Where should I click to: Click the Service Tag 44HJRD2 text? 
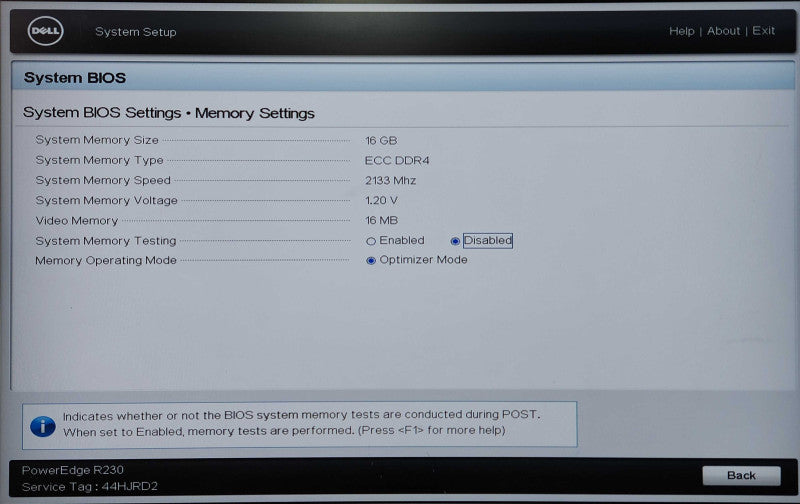coord(90,487)
